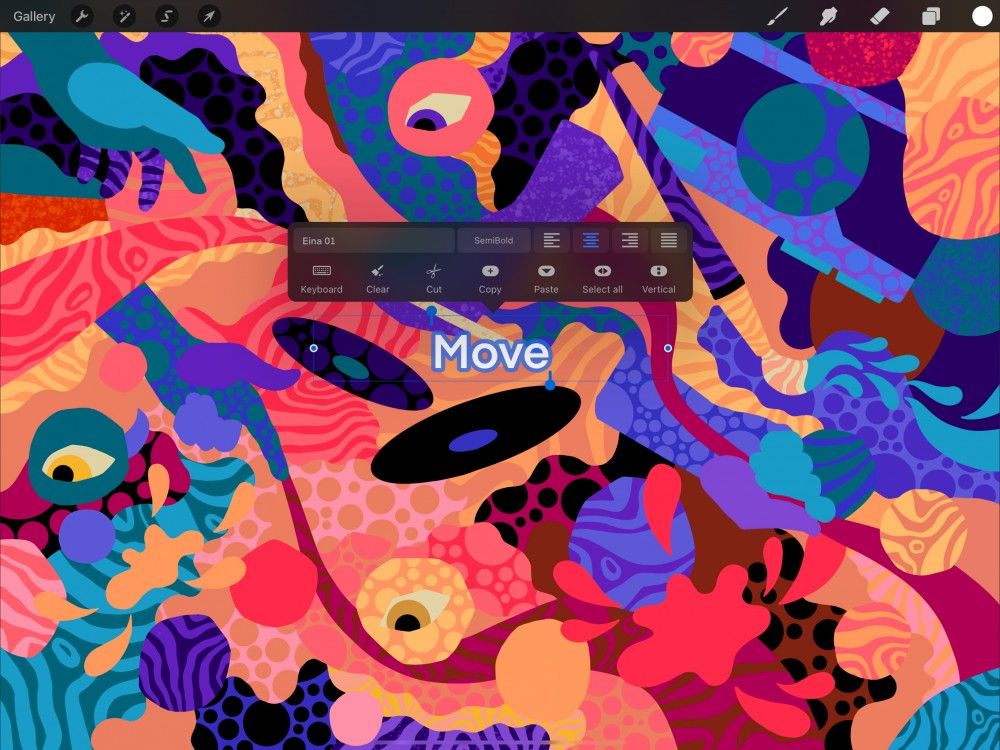Pick the Paint brush tool

tap(778, 16)
